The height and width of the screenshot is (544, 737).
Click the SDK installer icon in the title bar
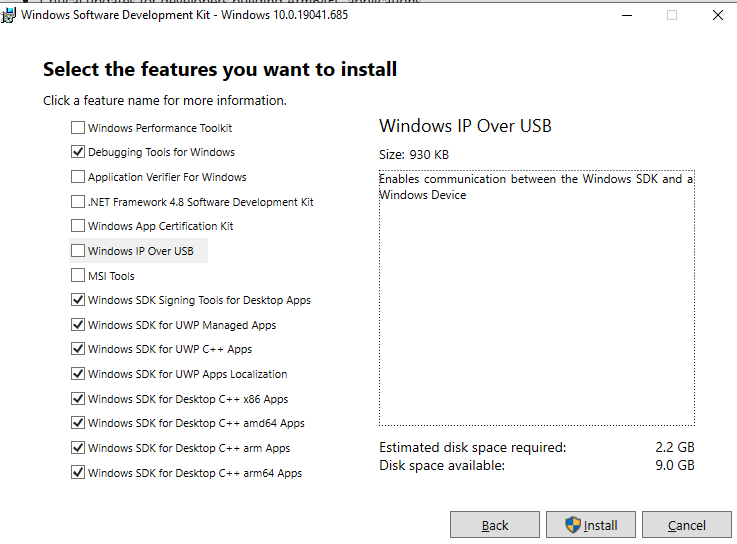click(x=8, y=15)
